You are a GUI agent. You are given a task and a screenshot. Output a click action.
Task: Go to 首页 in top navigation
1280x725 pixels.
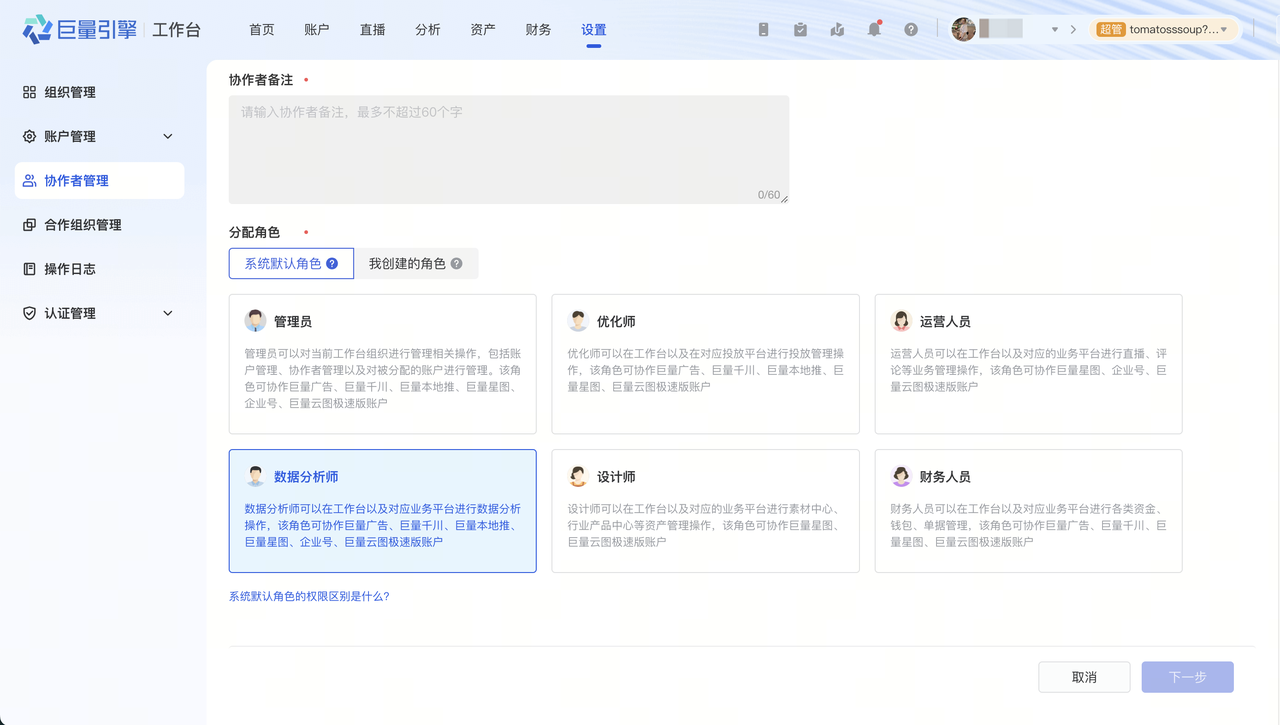click(262, 30)
